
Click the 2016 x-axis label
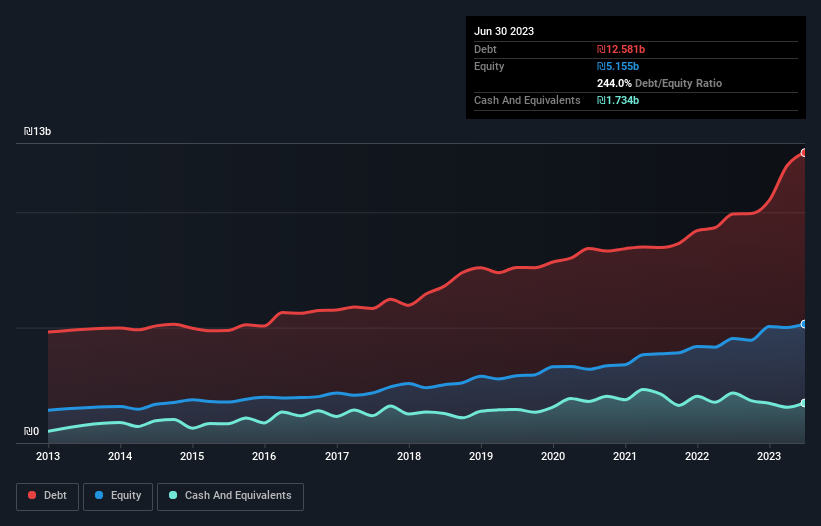click(x=264, y=456)
